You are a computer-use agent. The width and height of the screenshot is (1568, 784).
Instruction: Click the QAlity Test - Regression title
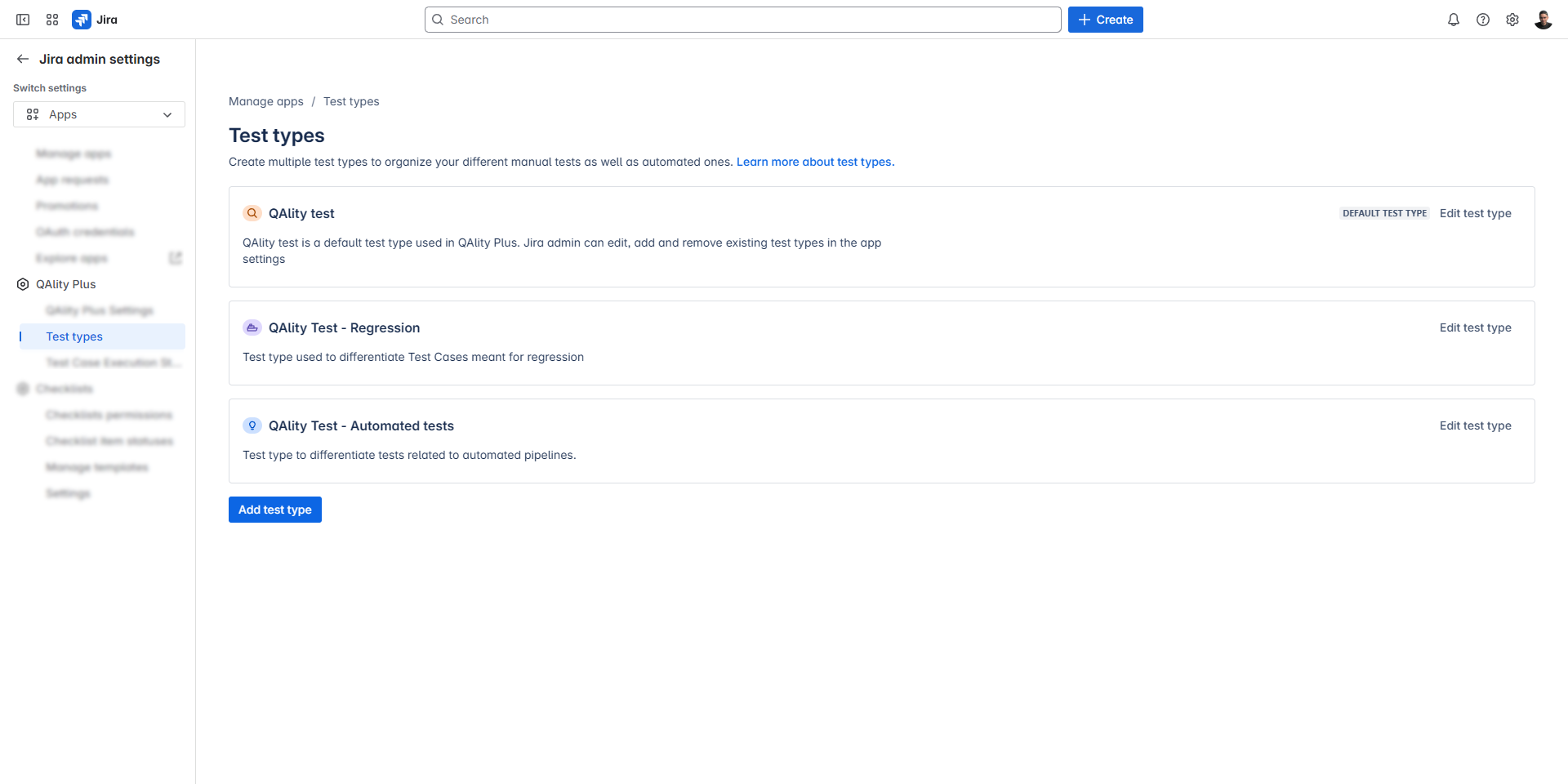pyautogui.click(x=345, y=327)
